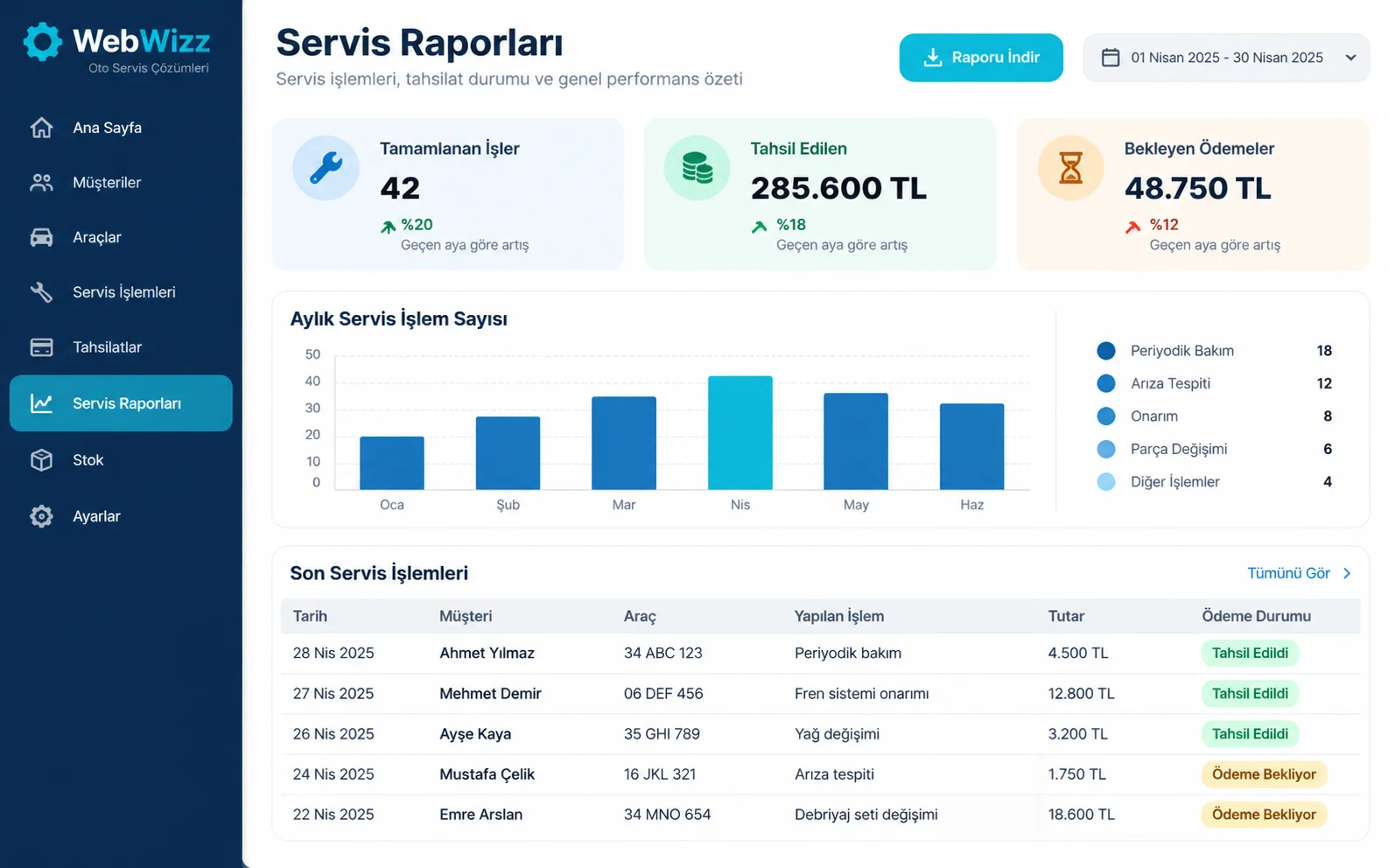Click the card icon beside Tahsilatlar
Image resolution: width=1388 pixels, height=868 pixels.
point(41,347)
